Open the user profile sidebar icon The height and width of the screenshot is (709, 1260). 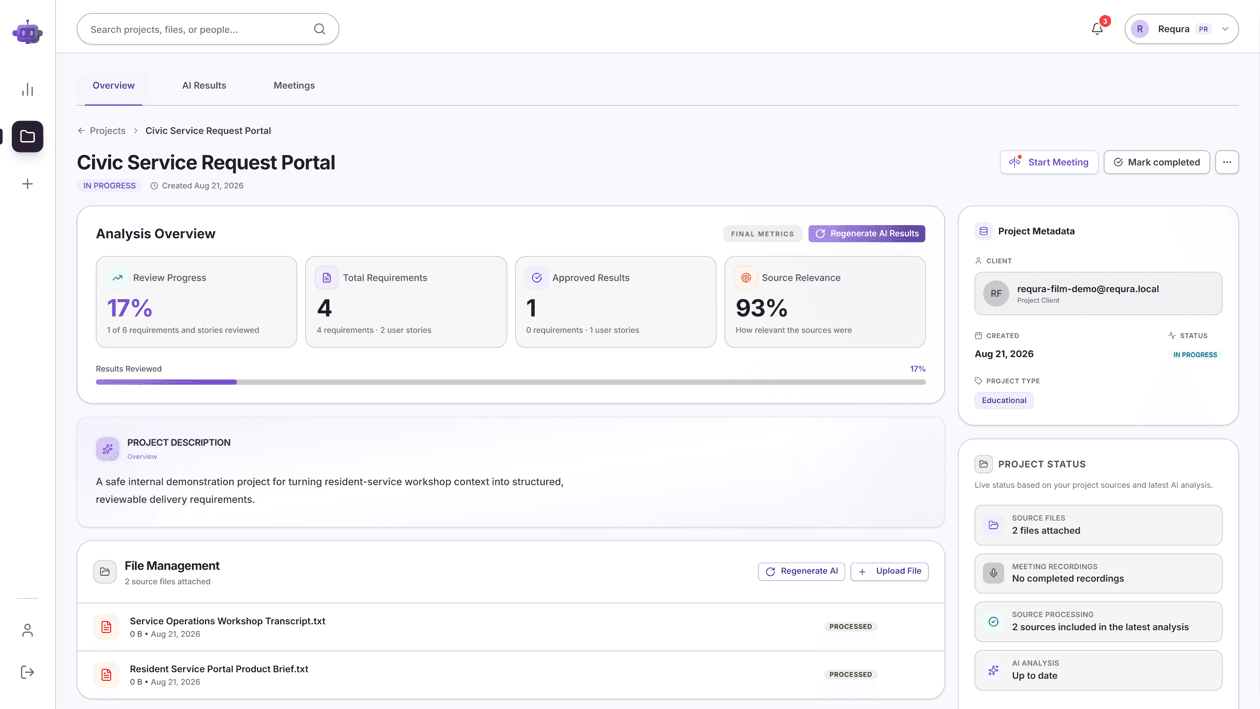[x=27, y=631]
